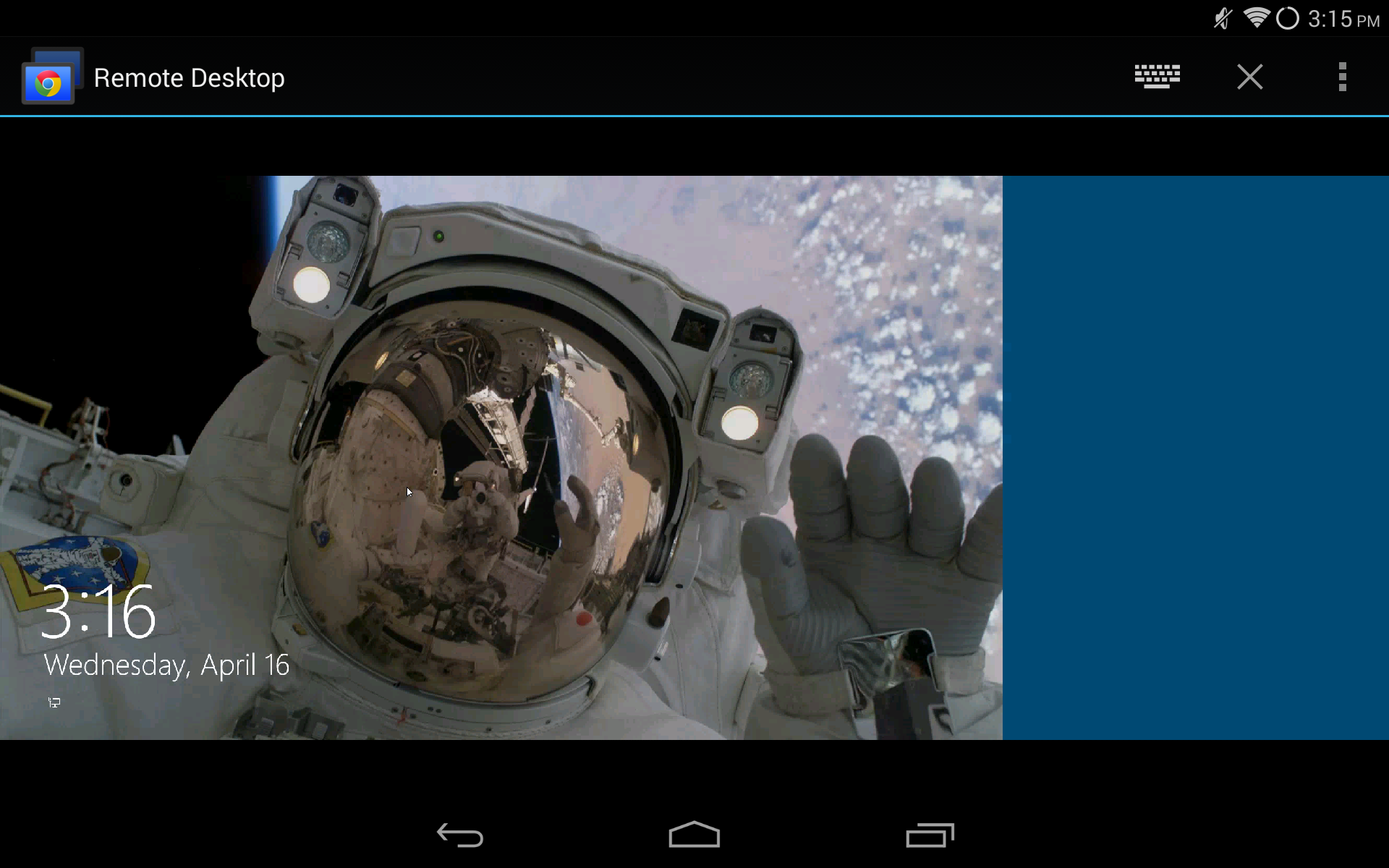The height and width of the screenshot is (868, 1389).
Task: Disconnect the session with the X button
Action: click(1249, 77)
